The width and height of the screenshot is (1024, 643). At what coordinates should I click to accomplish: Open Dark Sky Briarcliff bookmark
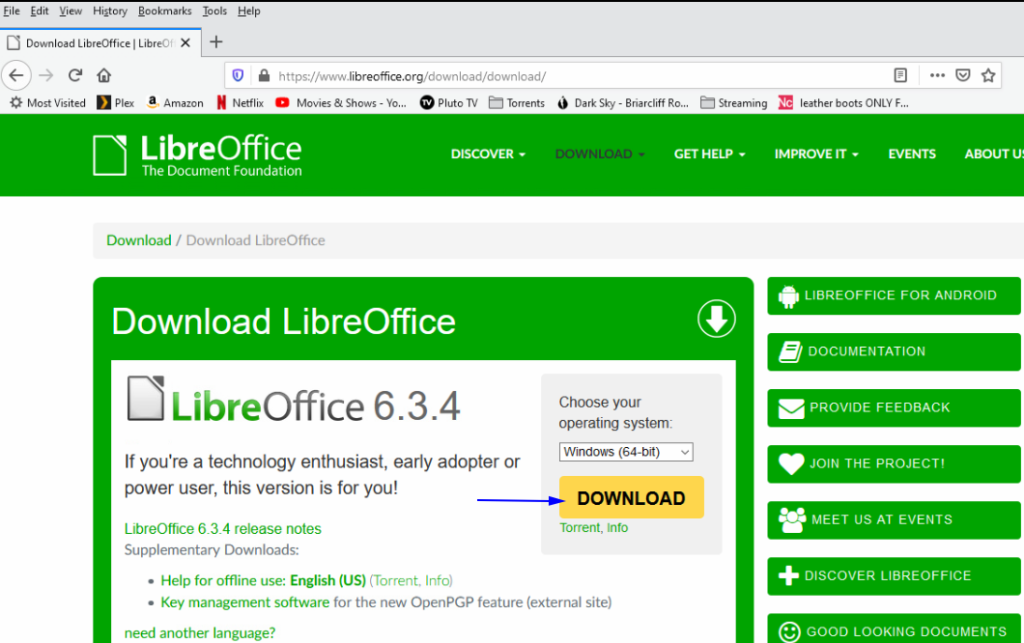[623, 103]
